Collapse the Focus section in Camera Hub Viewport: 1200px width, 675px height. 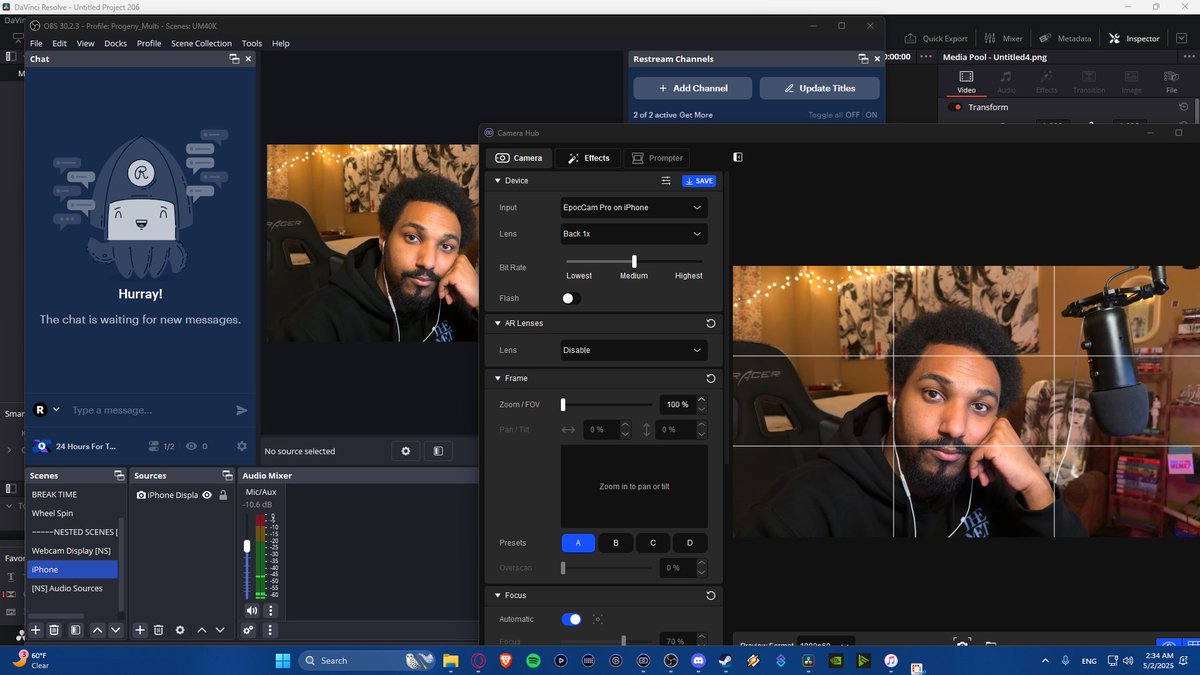497,595
